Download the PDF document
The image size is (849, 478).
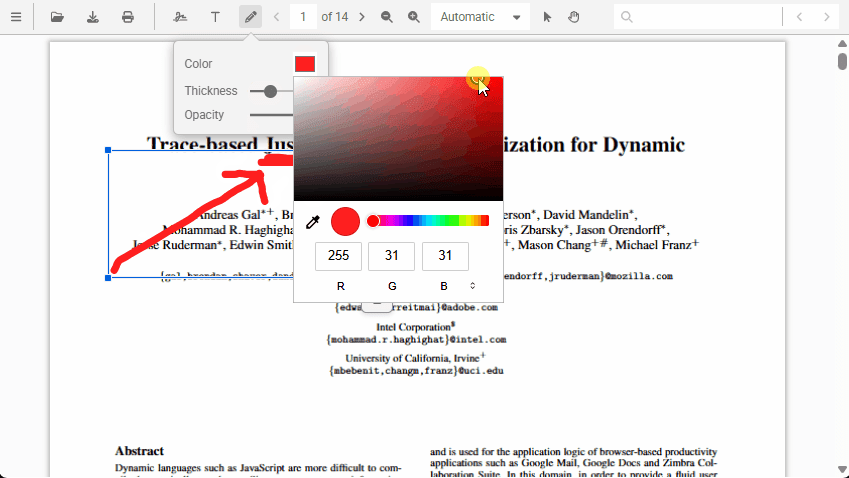click(x=93, y=17)
